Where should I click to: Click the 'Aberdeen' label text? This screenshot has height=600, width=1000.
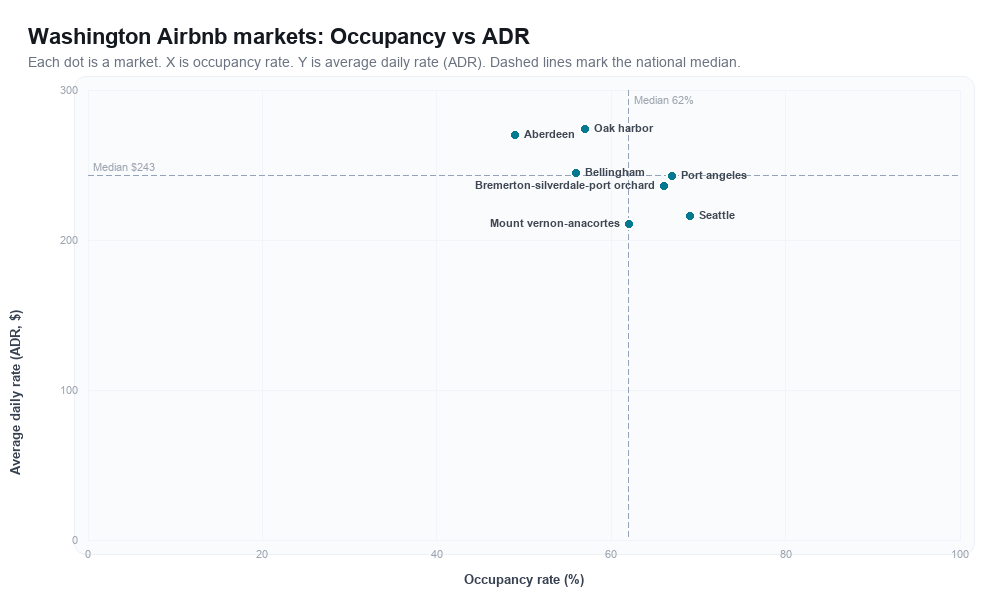[549, 135]
